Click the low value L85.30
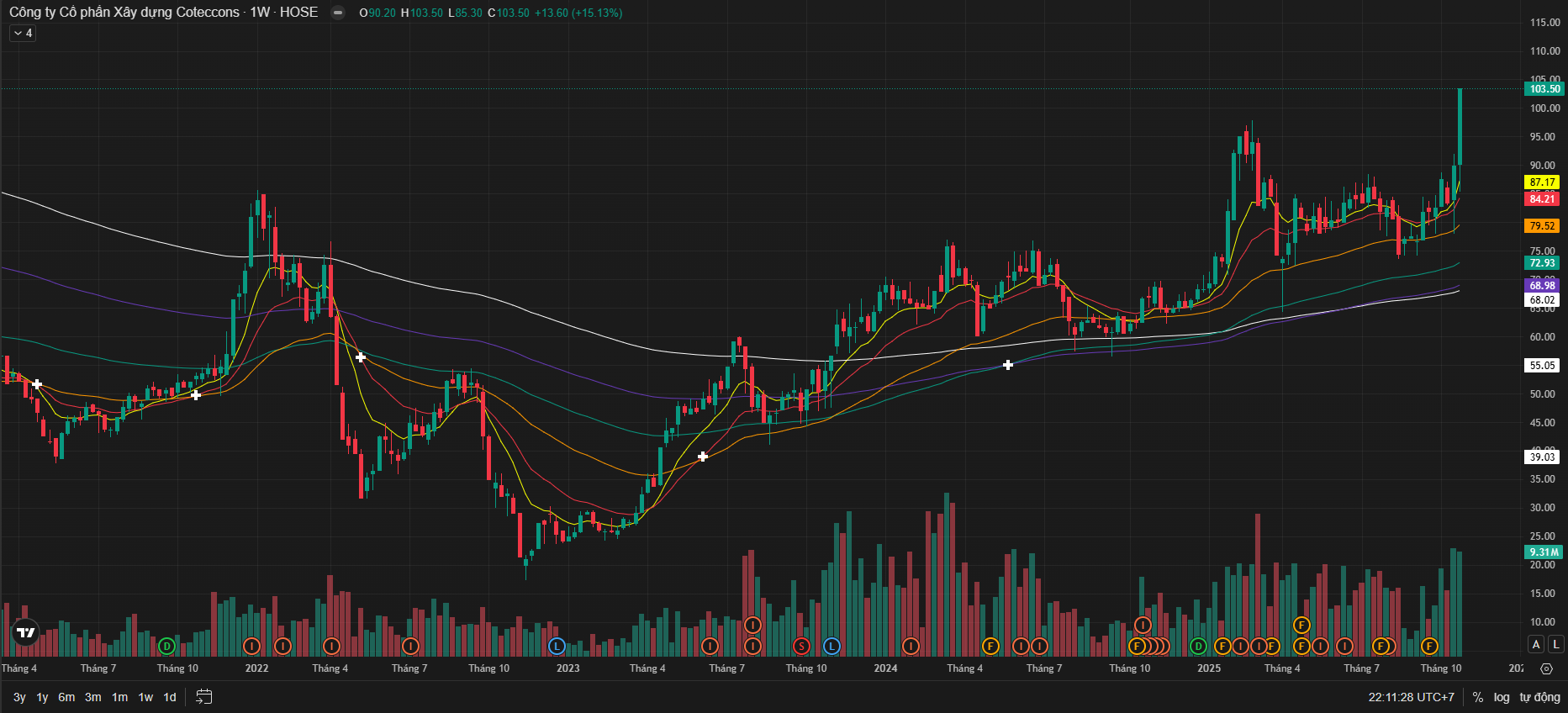 [x=466, y=13]
